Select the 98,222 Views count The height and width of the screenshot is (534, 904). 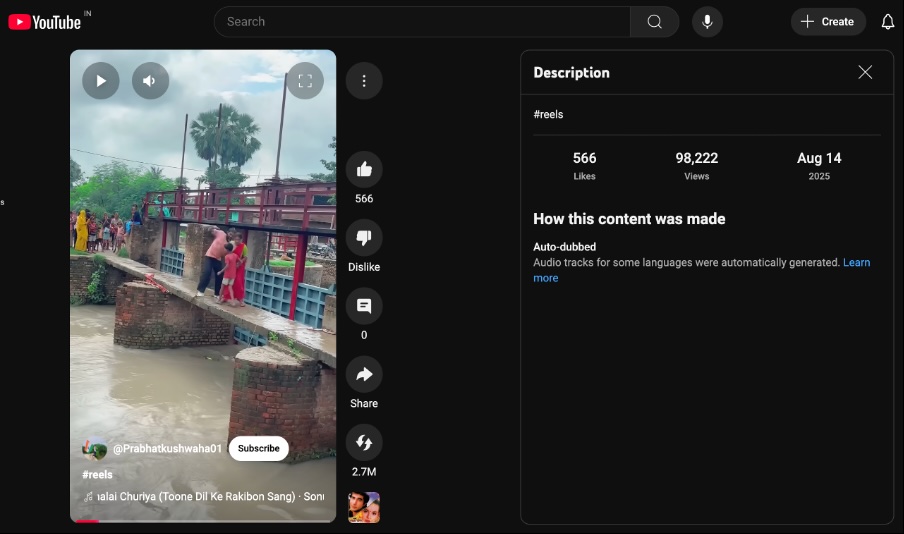[x=696, y=166]
